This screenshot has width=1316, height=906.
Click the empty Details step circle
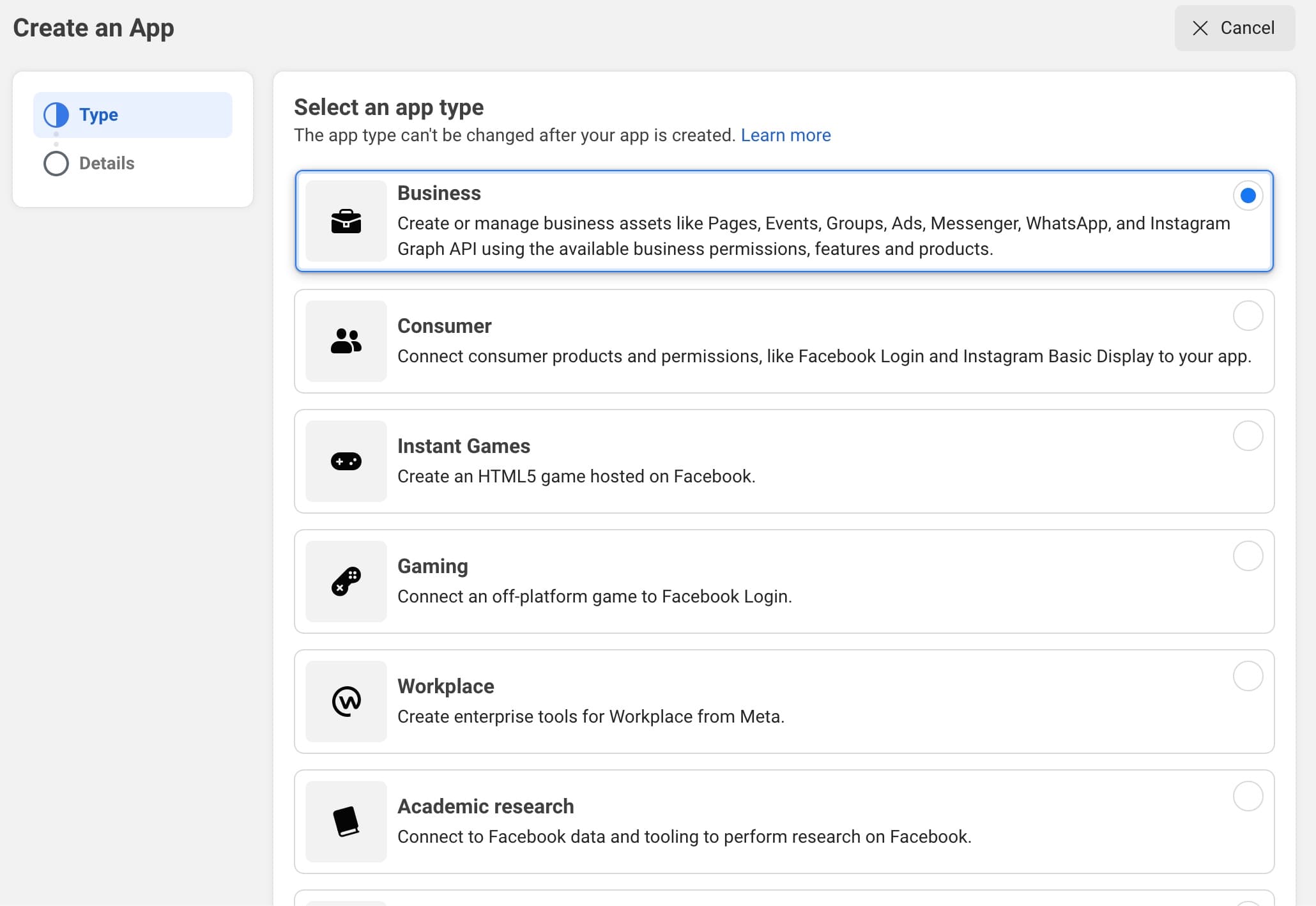pos(56,164)
